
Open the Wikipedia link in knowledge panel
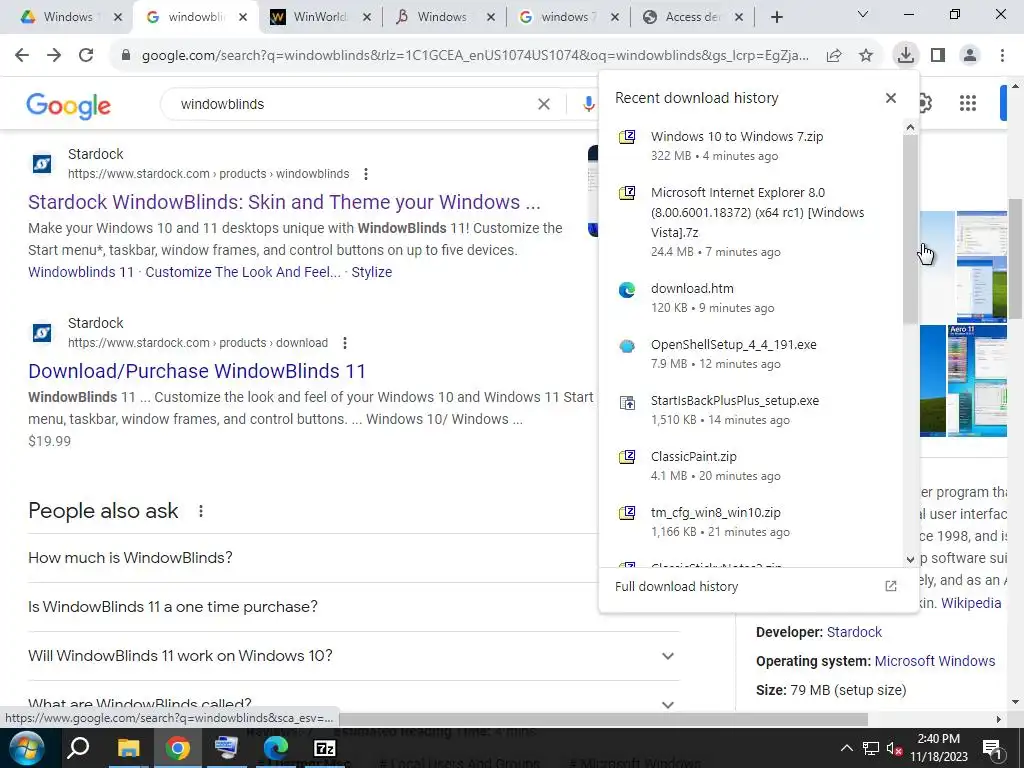tap(970, 603)
